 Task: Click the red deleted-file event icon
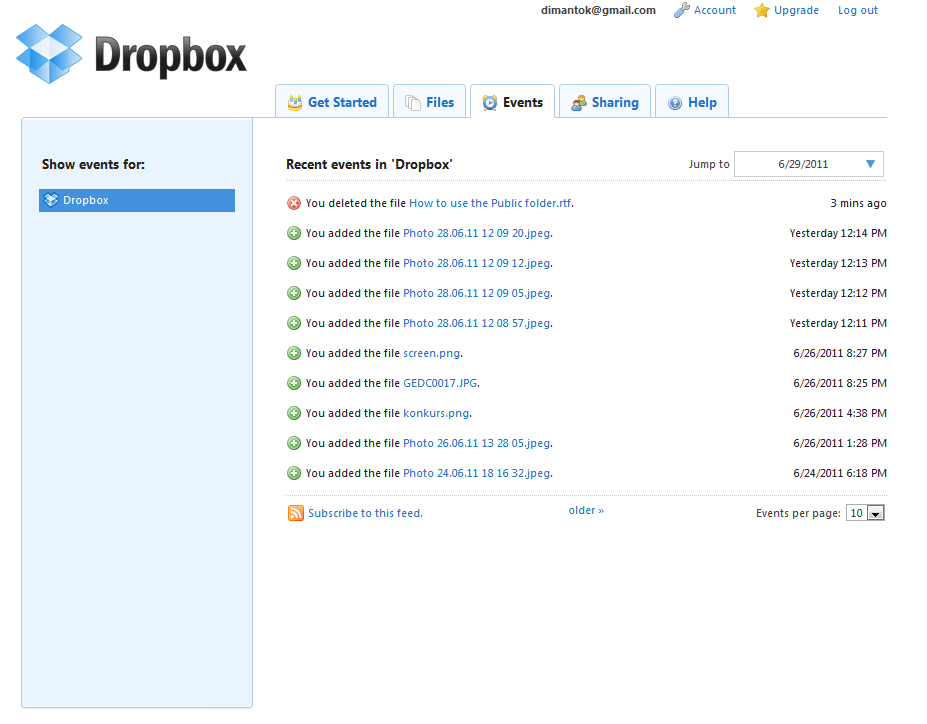[x=294, y=203]
